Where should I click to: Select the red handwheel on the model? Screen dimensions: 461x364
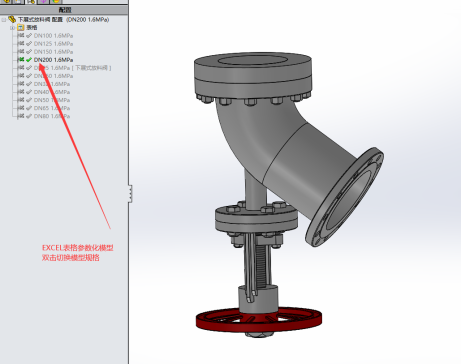[259, 319]
